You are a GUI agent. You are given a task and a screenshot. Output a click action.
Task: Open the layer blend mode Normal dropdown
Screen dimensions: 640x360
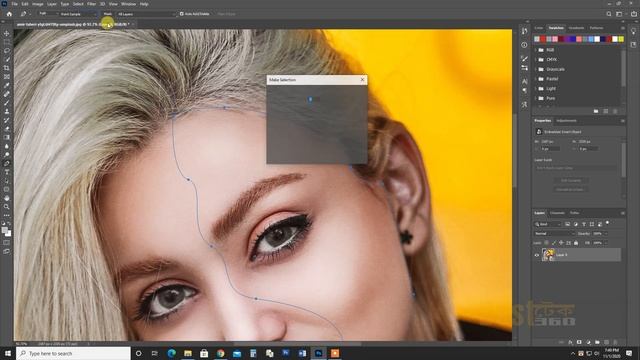tap(554, 233)
